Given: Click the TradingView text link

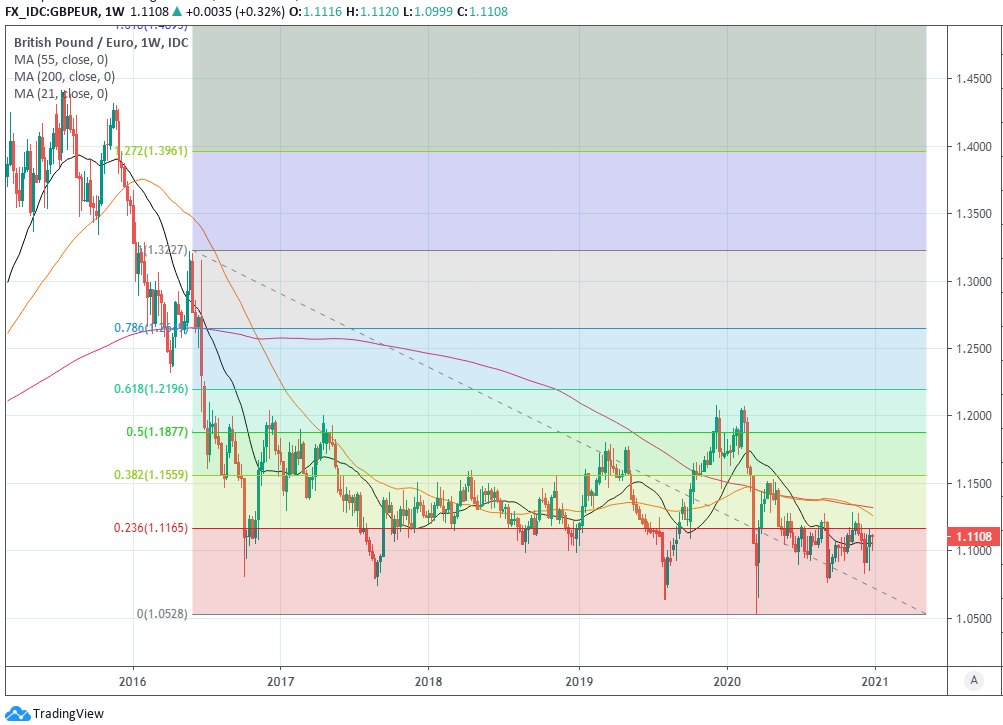Looking at the screenshot, I should [69, 713].
